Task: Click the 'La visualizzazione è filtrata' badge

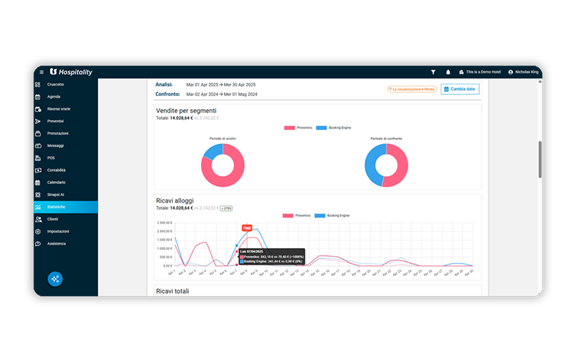Action: point(412,89)
